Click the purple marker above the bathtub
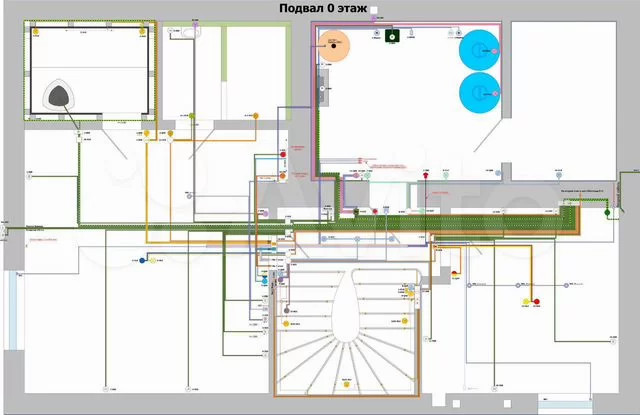This screenshot has height=415, width=640. [x=195, y=25]
